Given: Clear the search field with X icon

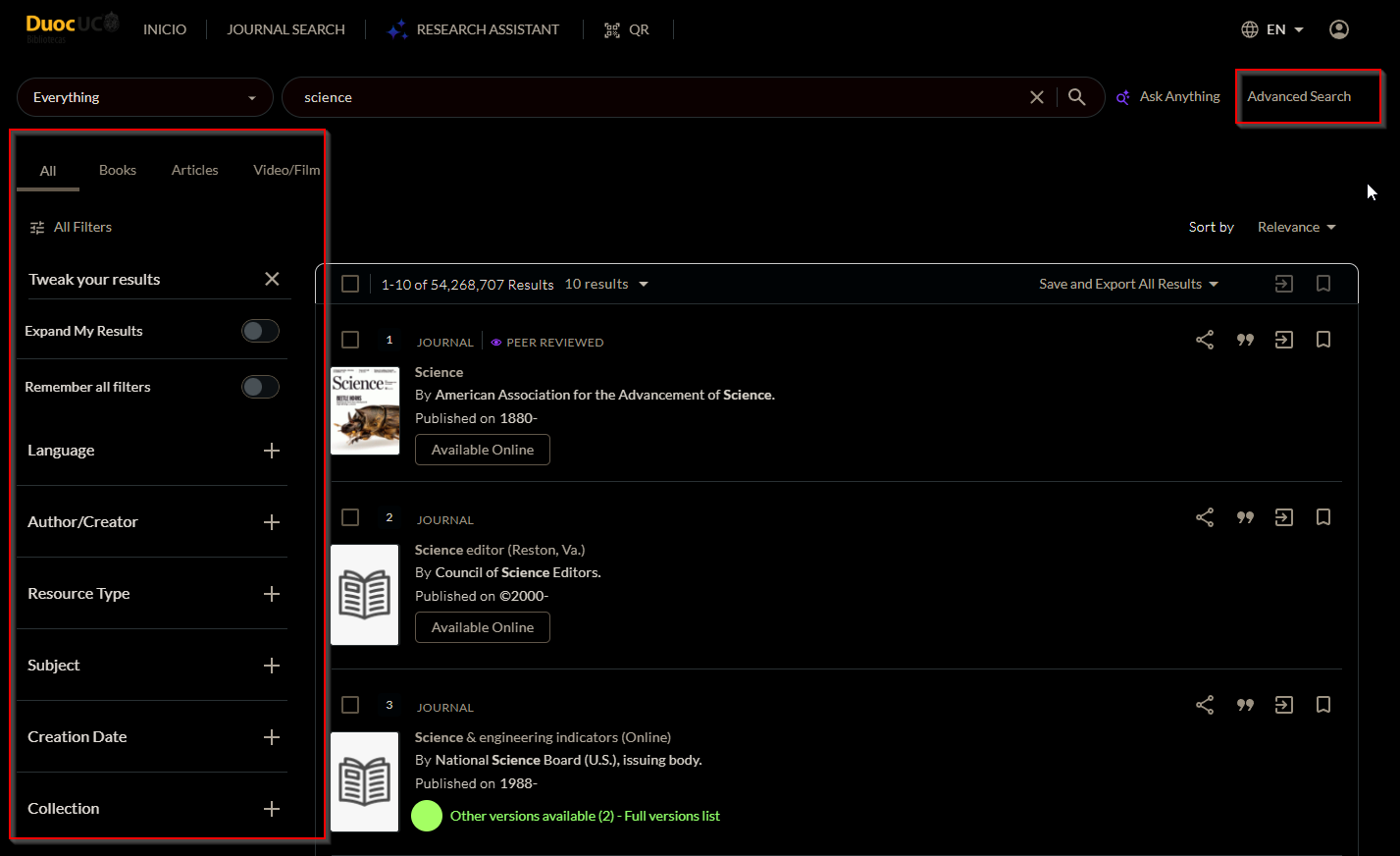Looking at the screenshot, I should coord(1036,97).
